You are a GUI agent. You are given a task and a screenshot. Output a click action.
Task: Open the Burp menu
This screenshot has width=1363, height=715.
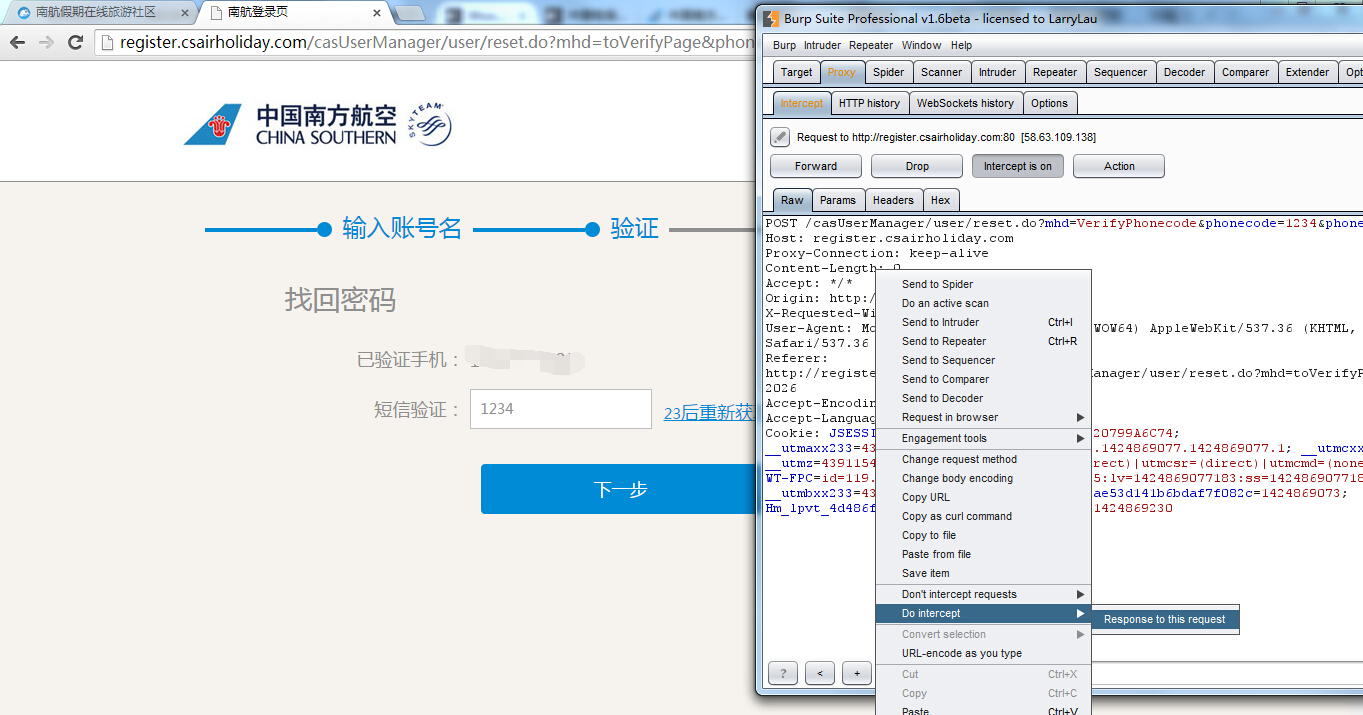tap(784, 45)
